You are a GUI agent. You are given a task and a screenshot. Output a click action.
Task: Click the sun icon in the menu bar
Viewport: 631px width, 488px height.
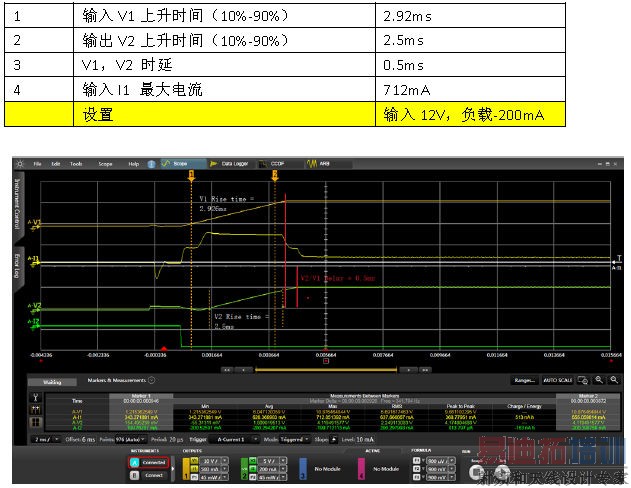(20, 164)
